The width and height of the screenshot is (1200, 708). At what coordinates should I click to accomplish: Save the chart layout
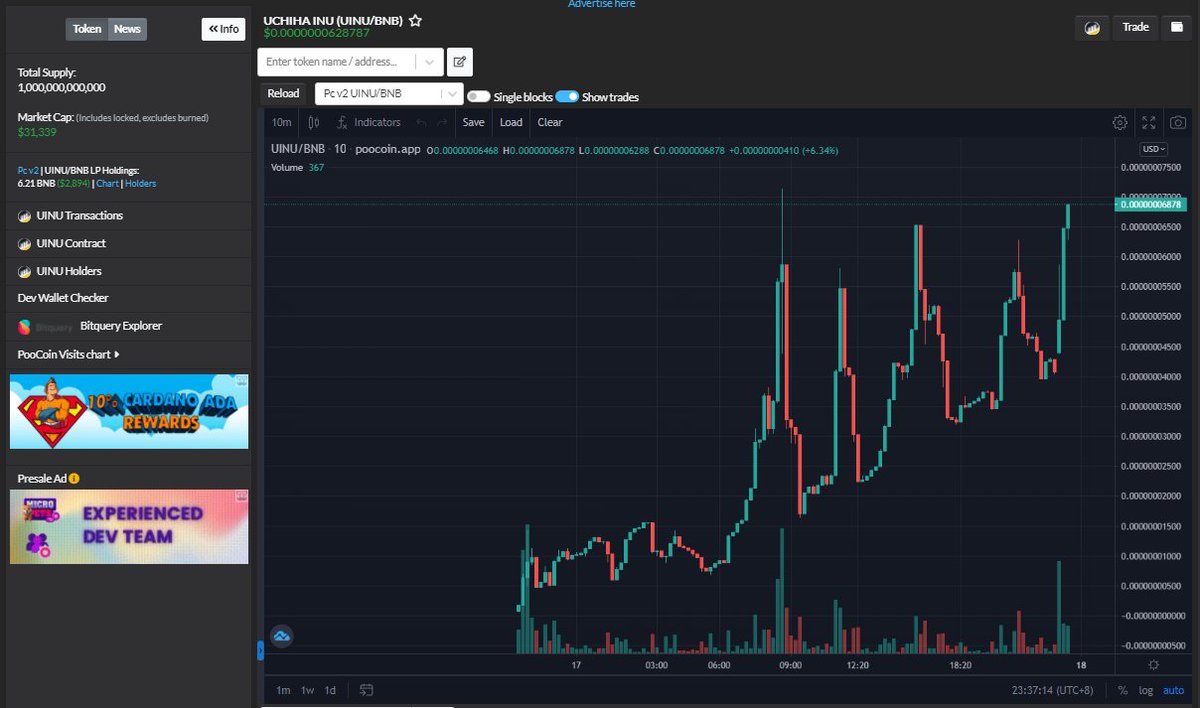(473, 122)
